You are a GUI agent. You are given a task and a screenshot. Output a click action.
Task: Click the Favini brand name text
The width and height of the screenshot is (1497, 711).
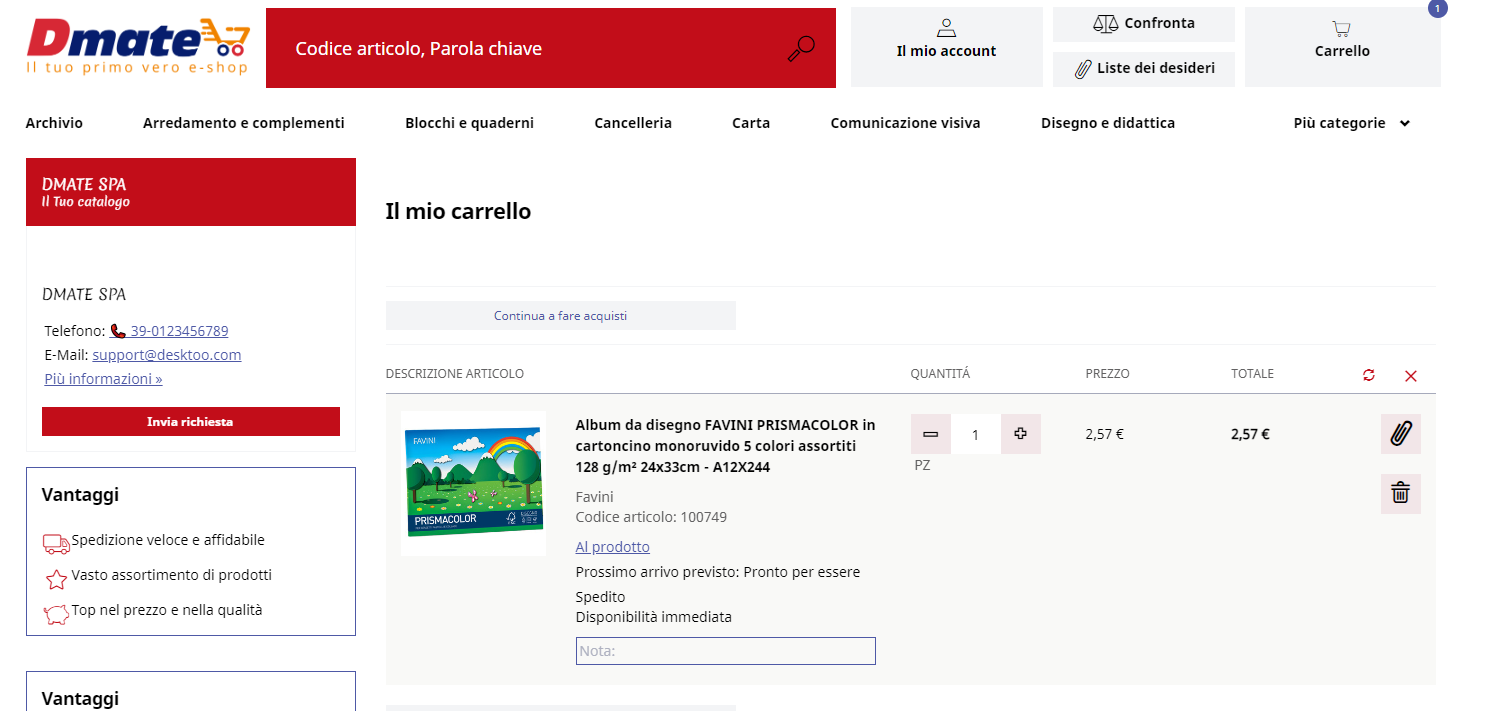(595, 497)
